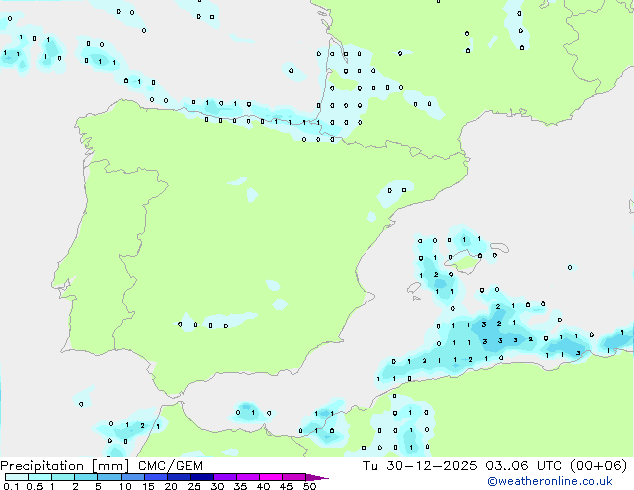Click the 'Precipitation [mm]' title text

click(65, 466)
